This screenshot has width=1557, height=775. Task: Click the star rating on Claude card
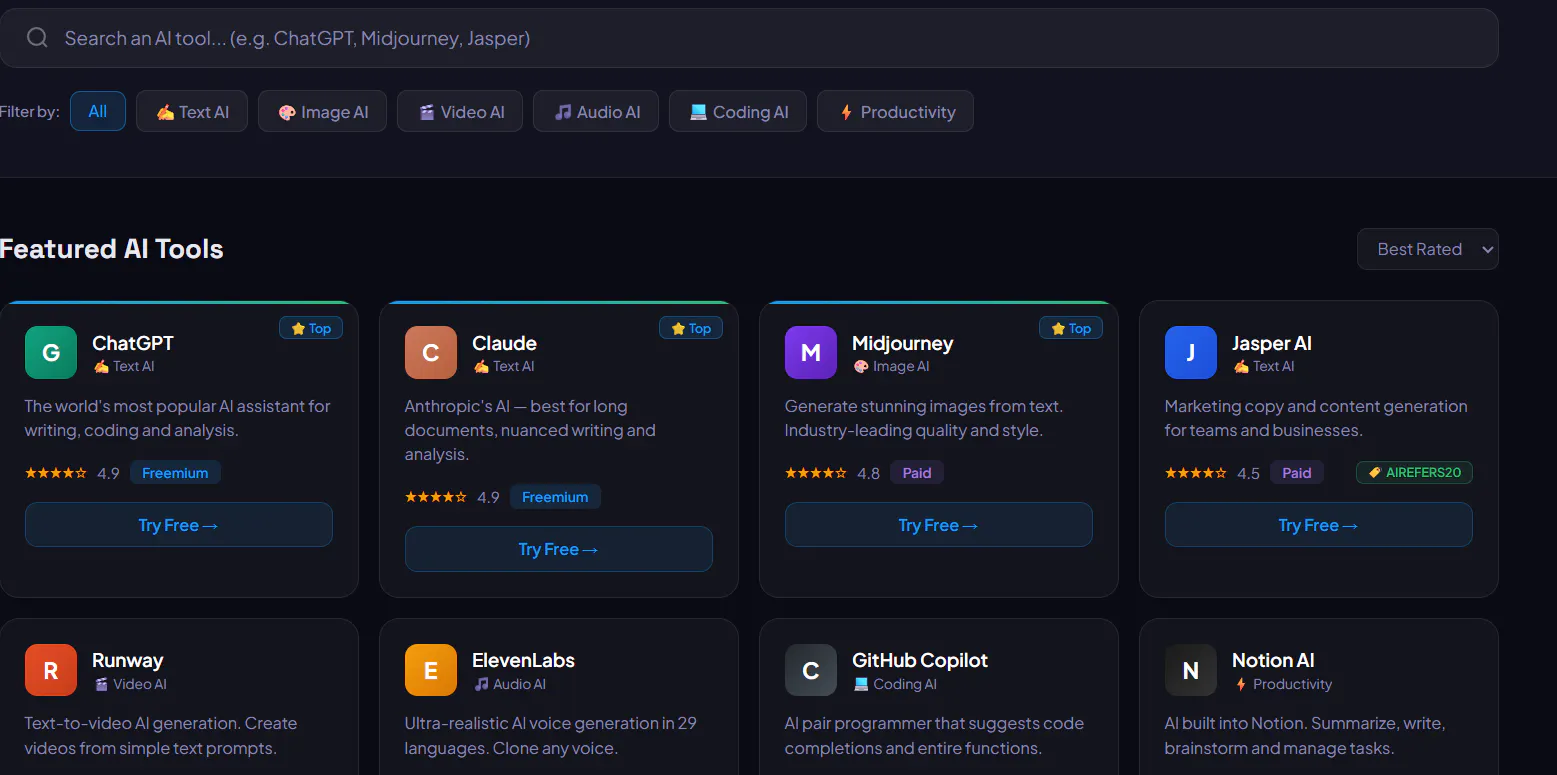tap(436, 497)
